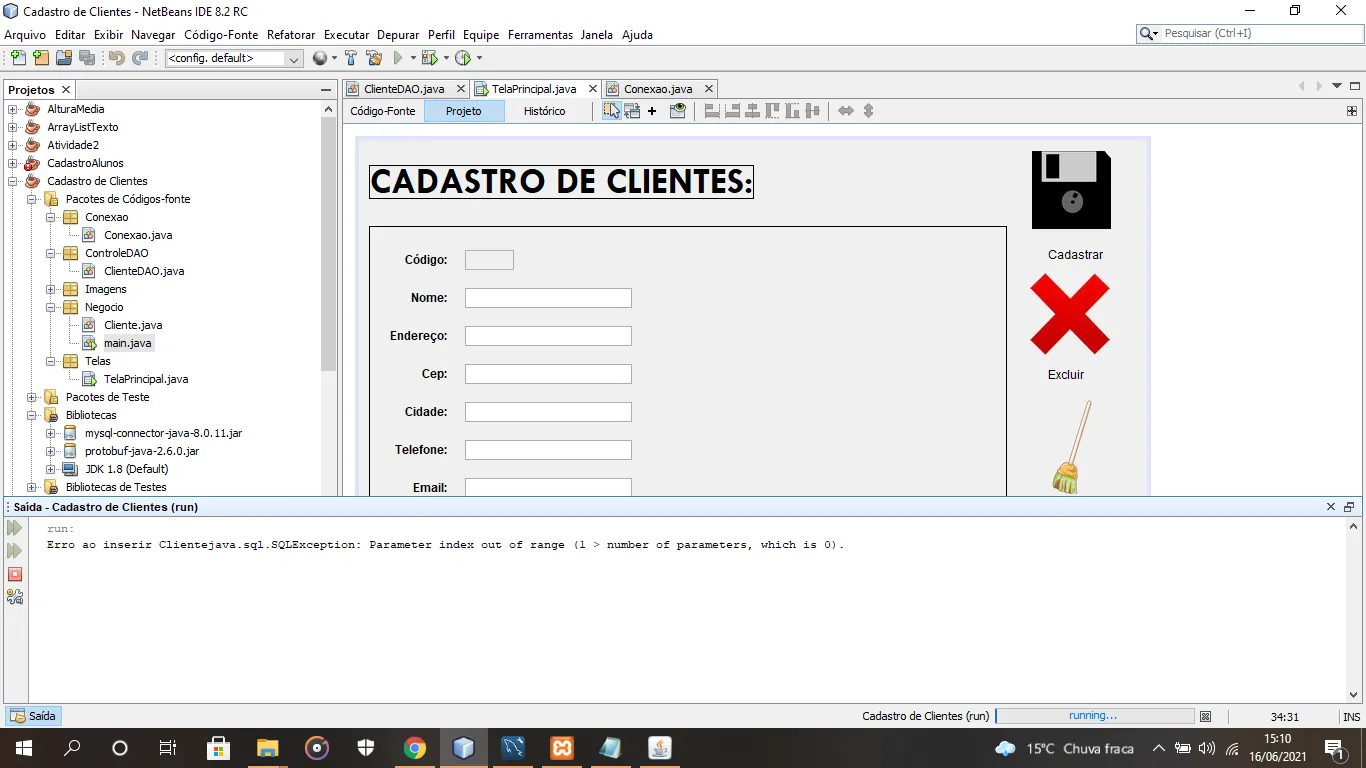The height and width of the screenshot is (768, 1366).
Task: Toggle Selection Mode in the designer toolbar
Action: coord(611,111)
